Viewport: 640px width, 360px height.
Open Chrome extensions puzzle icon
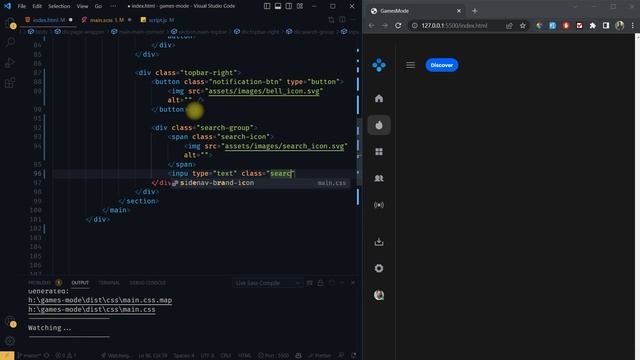(592, 25)
